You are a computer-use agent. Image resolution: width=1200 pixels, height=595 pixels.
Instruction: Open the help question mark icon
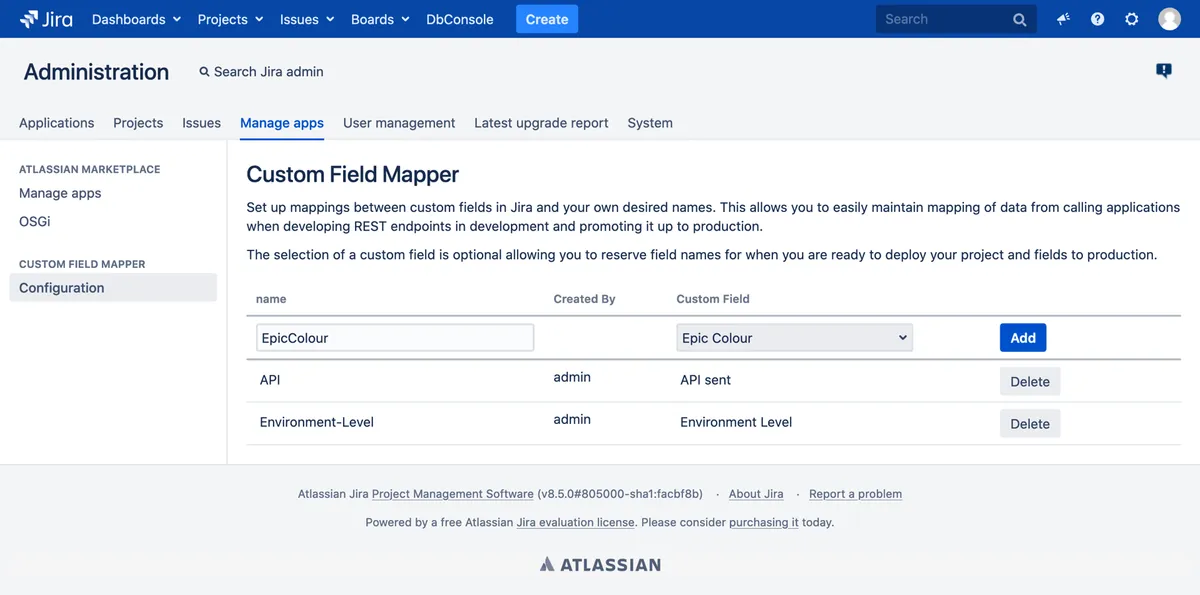point(1097,19)
